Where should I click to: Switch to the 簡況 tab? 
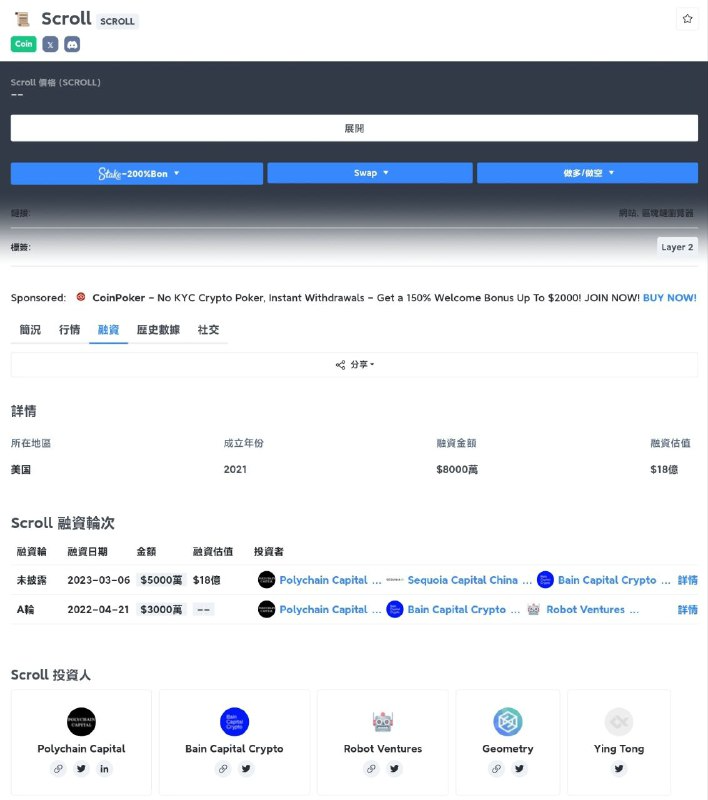pos(30,330)
